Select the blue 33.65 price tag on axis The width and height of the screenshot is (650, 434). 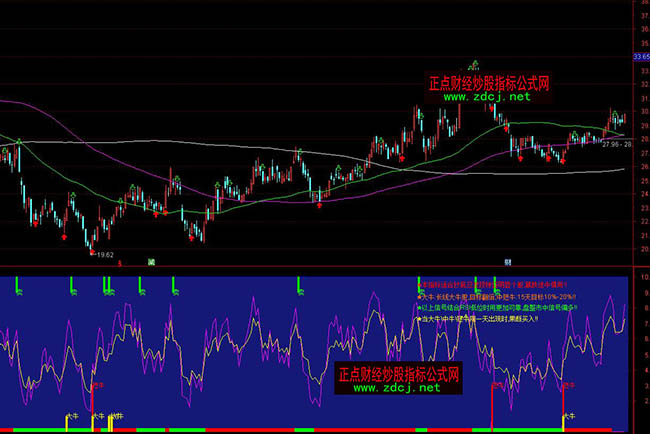[640, 58]
